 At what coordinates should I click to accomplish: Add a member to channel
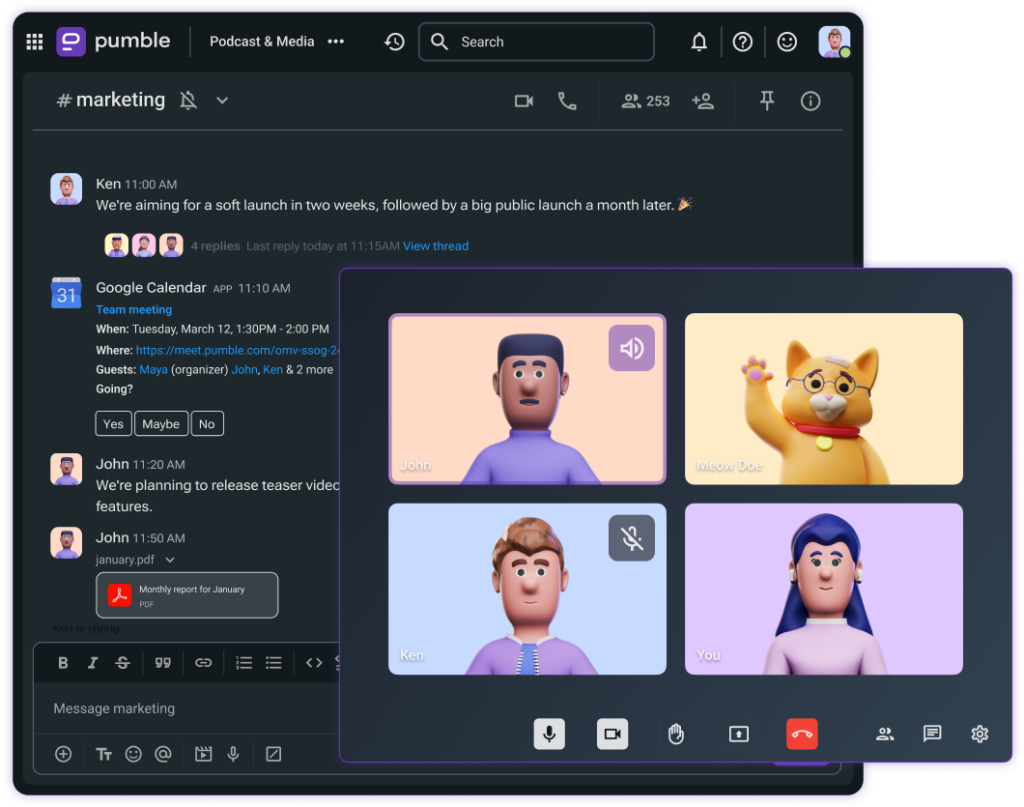point(703,101)
